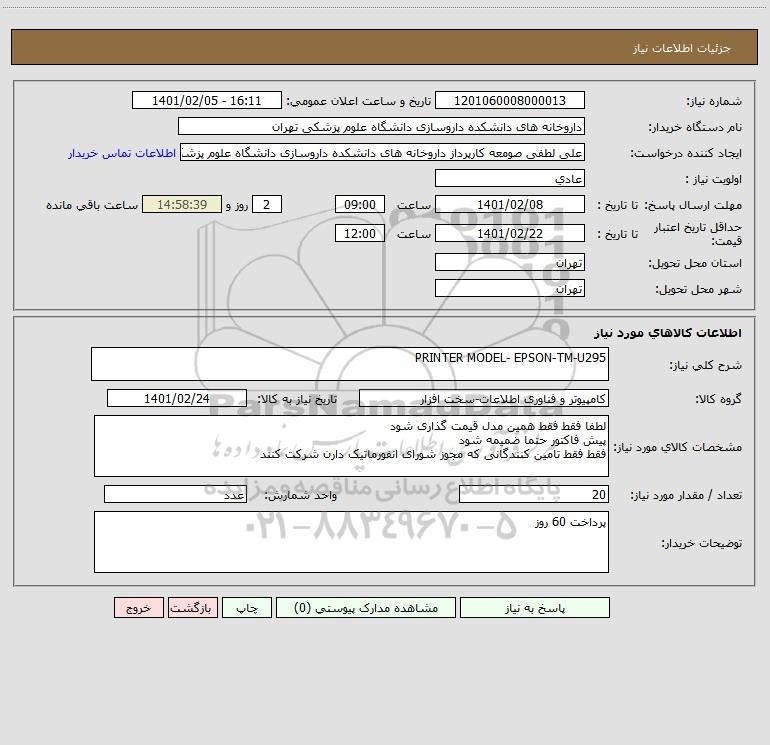The image size is (770, 745).
Task: Click the label گروه کالا
Action: pyautogui.click(x=718, y=399)
